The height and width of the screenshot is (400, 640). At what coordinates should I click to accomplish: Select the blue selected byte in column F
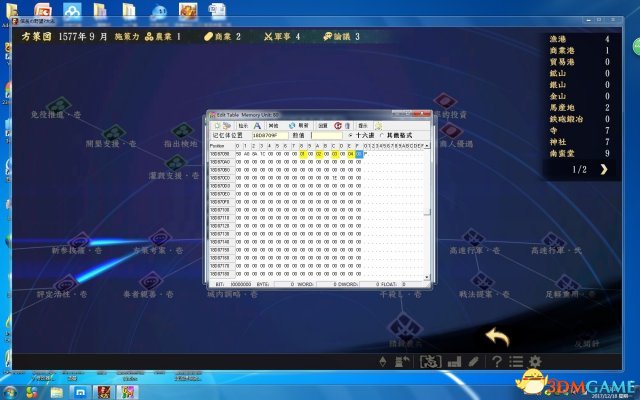coord(359,154)
